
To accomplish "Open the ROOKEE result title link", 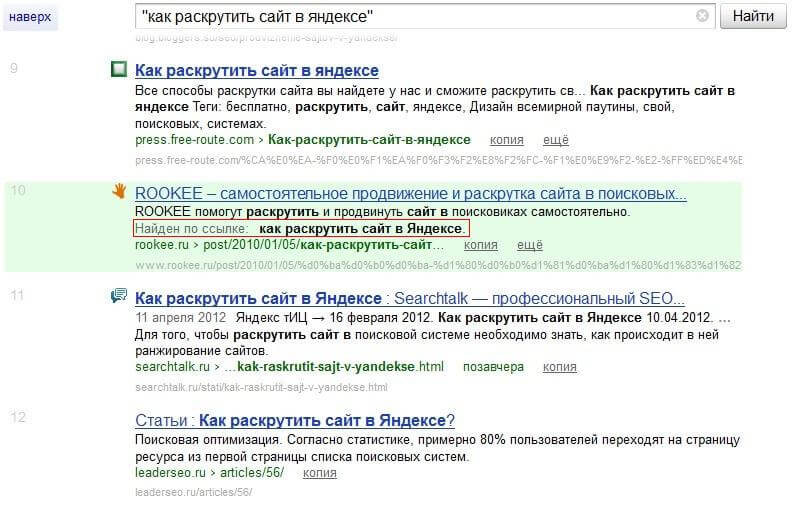I will pyautogui.click(x=410, y=193).
